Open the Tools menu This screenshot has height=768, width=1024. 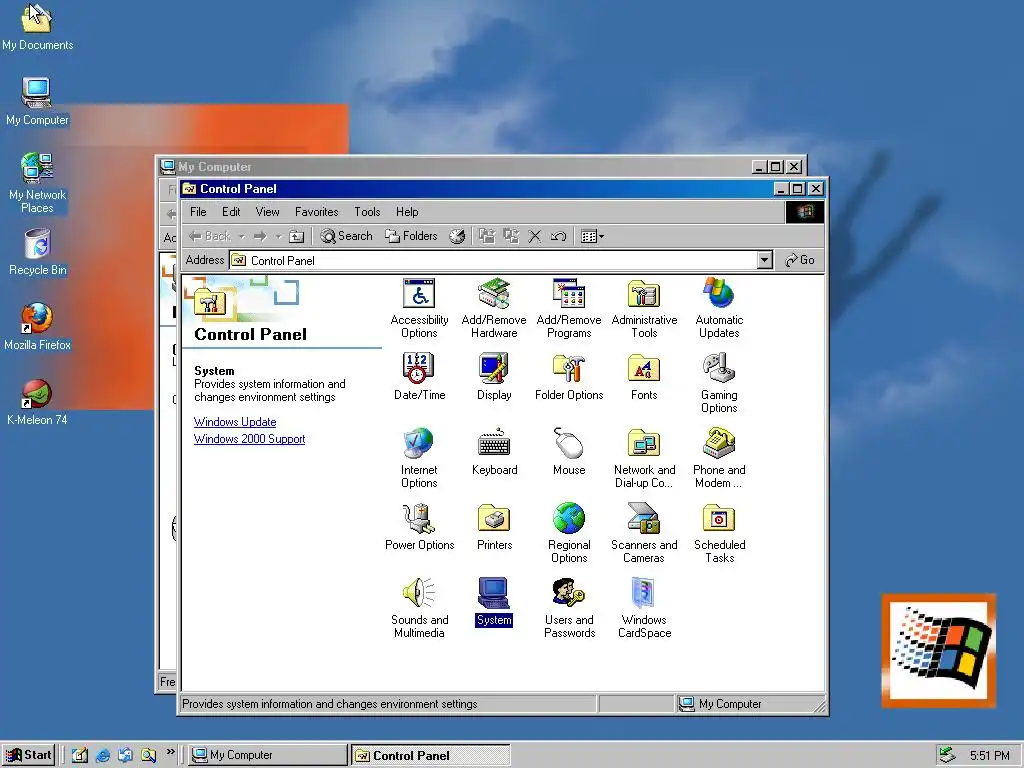367,212
